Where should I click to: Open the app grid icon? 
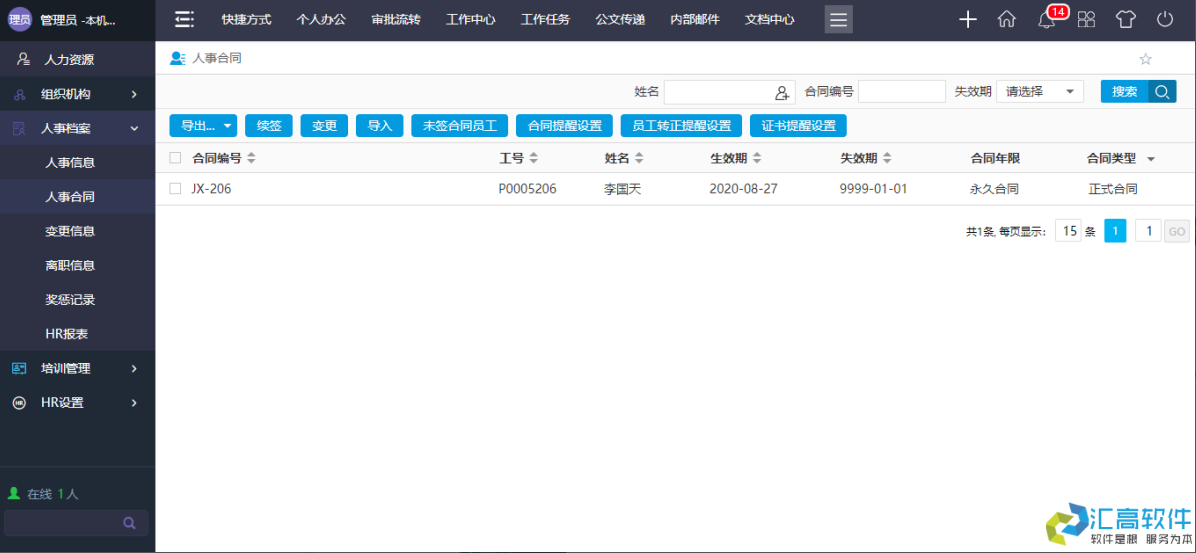(x=1086, y=20)
